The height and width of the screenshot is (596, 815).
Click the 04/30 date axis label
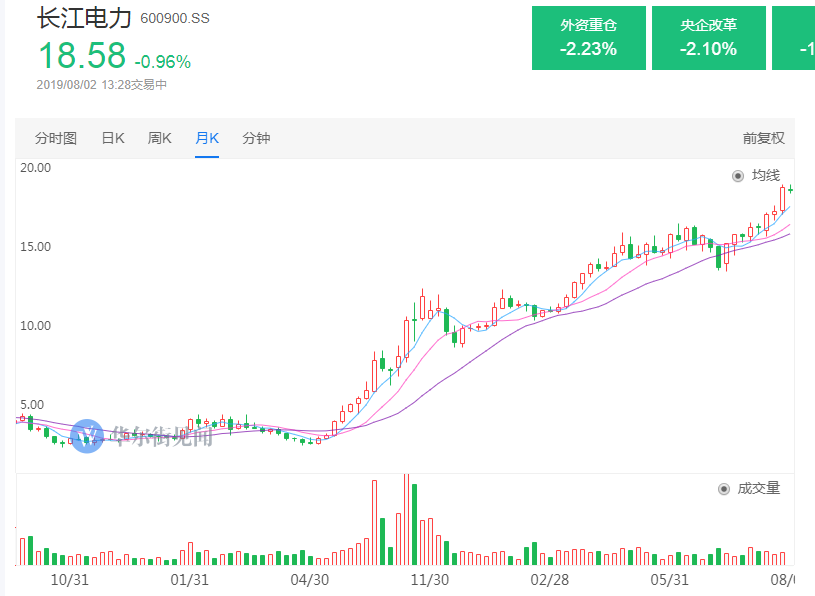tap(310, 580)
